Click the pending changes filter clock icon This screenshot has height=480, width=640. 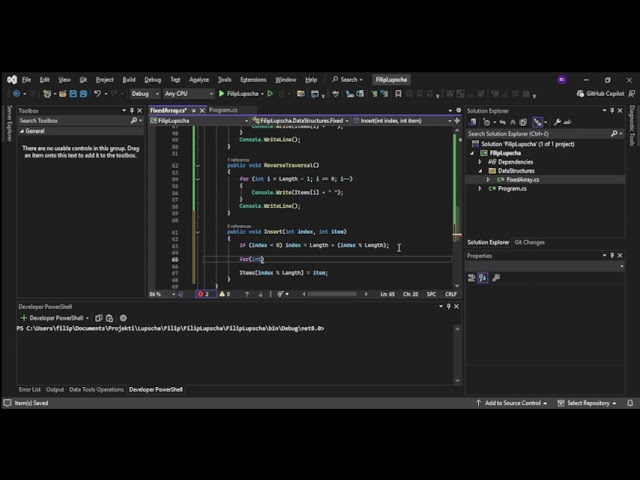click(486, 122)
